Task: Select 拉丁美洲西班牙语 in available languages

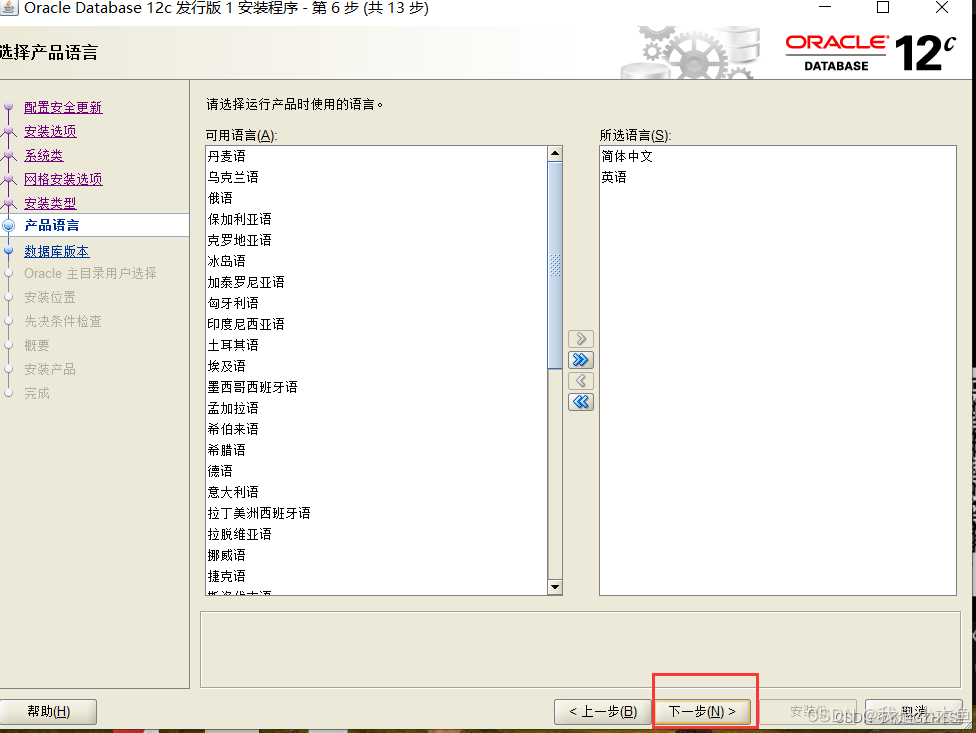Action: [x=377, y=513]
